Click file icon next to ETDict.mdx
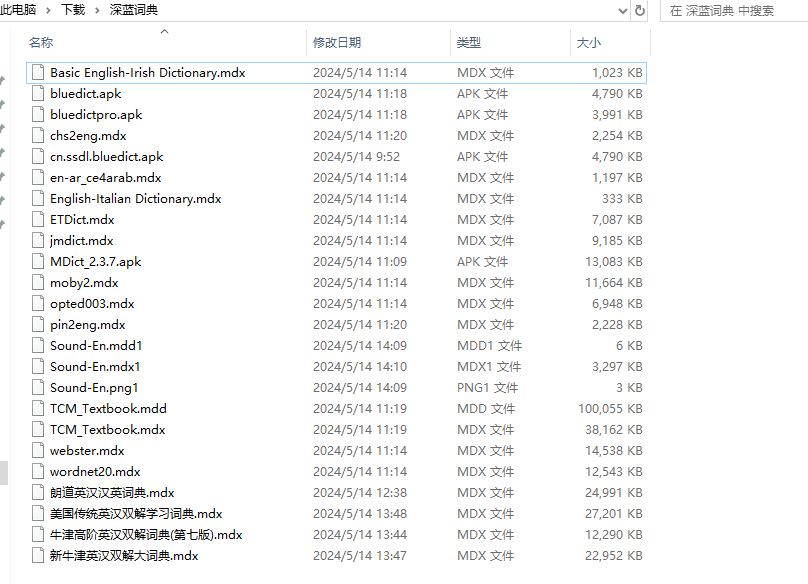 pos(38,220)
